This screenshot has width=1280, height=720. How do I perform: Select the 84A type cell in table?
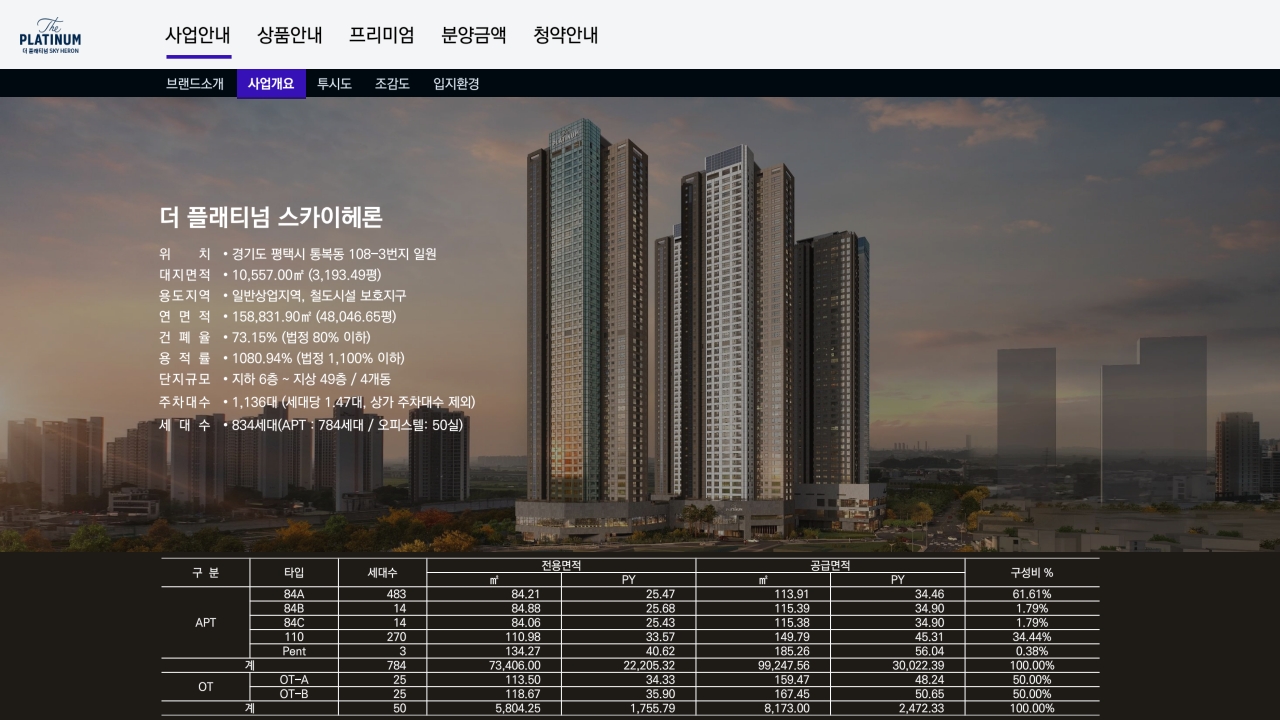[x=294, y=594]
